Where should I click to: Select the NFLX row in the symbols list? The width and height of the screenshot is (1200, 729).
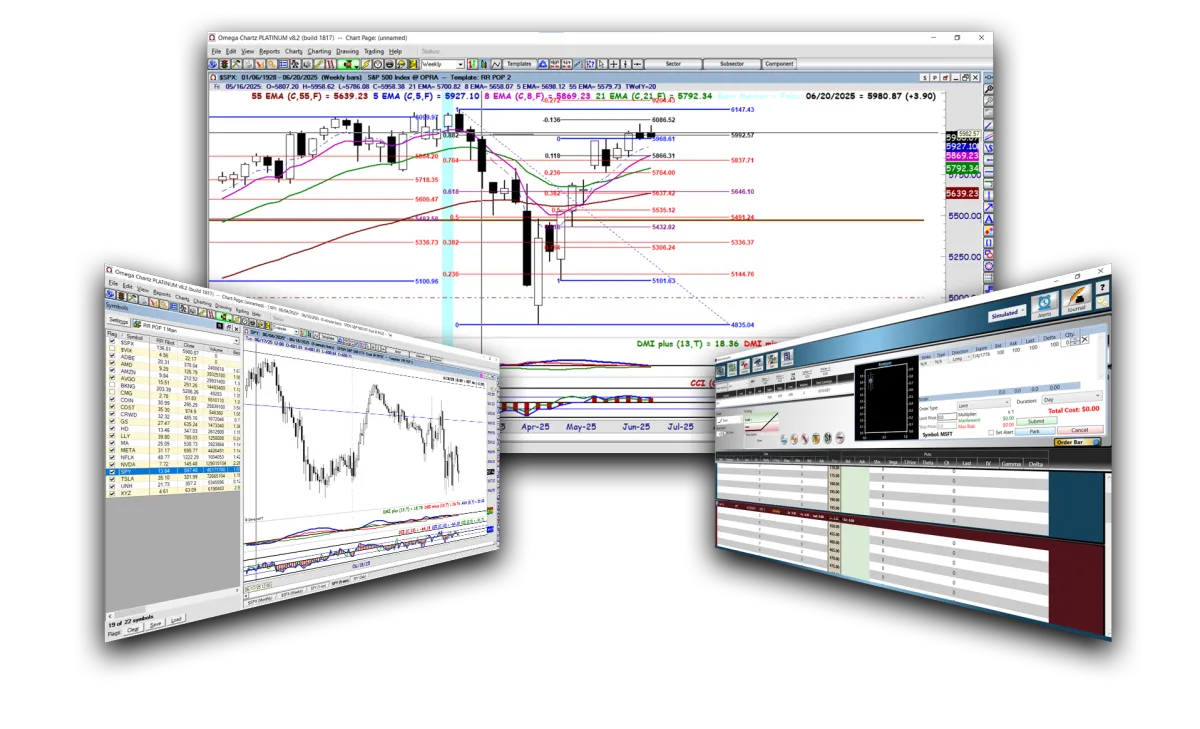point(174,457)
